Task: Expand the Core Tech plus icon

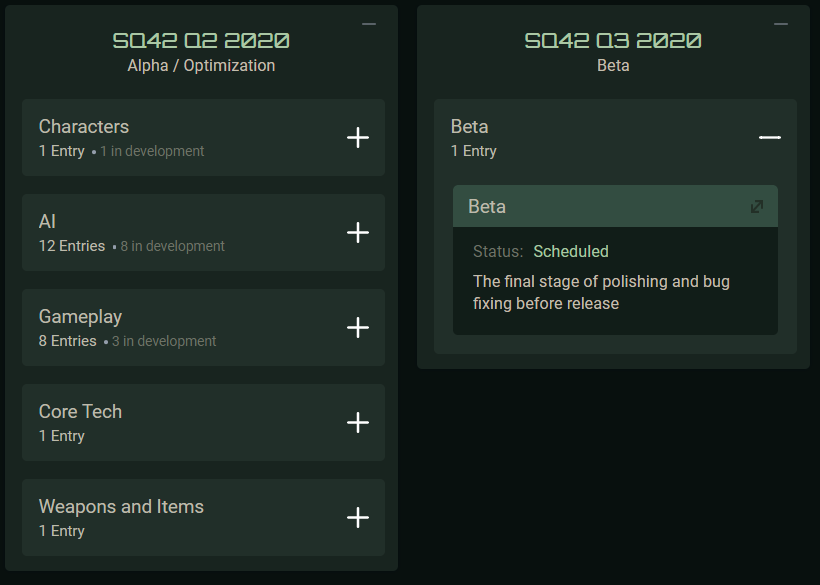Action: click(x=358, y=423)
